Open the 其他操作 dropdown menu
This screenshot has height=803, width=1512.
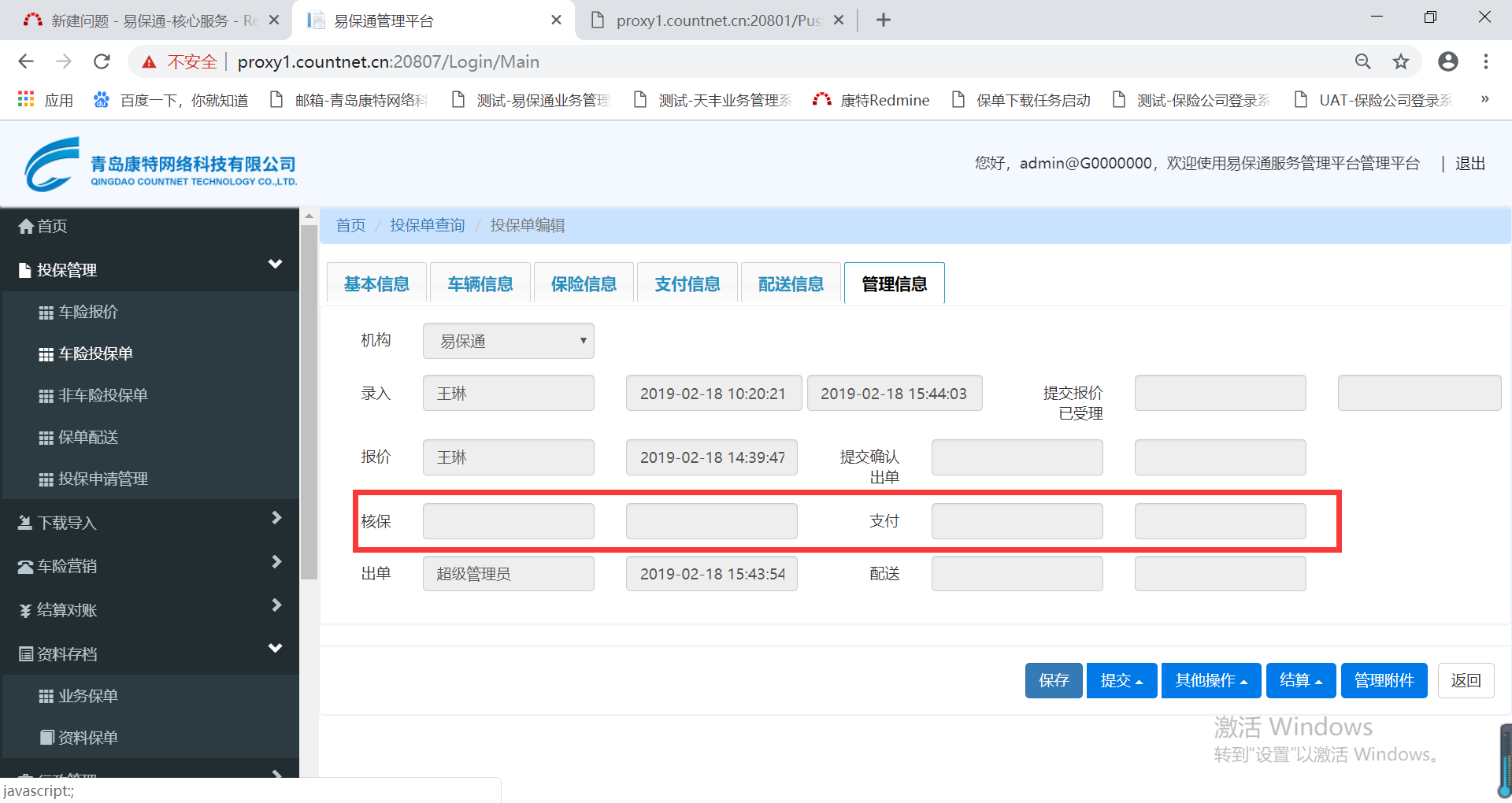pos(1210,680)
